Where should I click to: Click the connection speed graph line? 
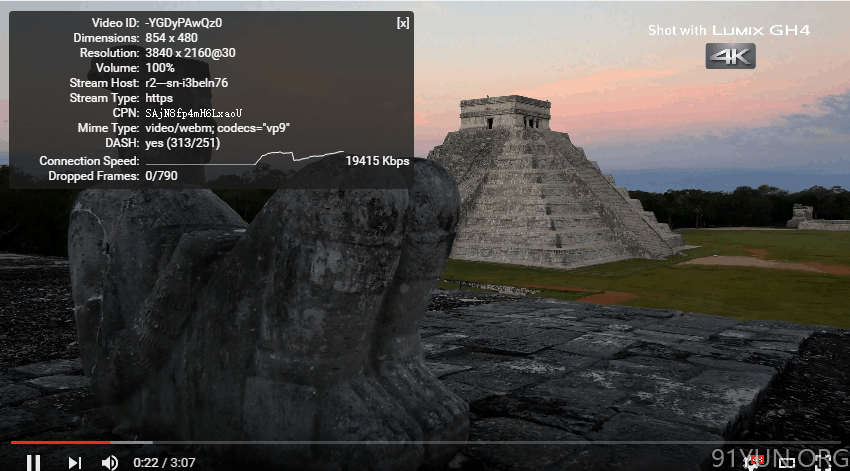[244, 158]
